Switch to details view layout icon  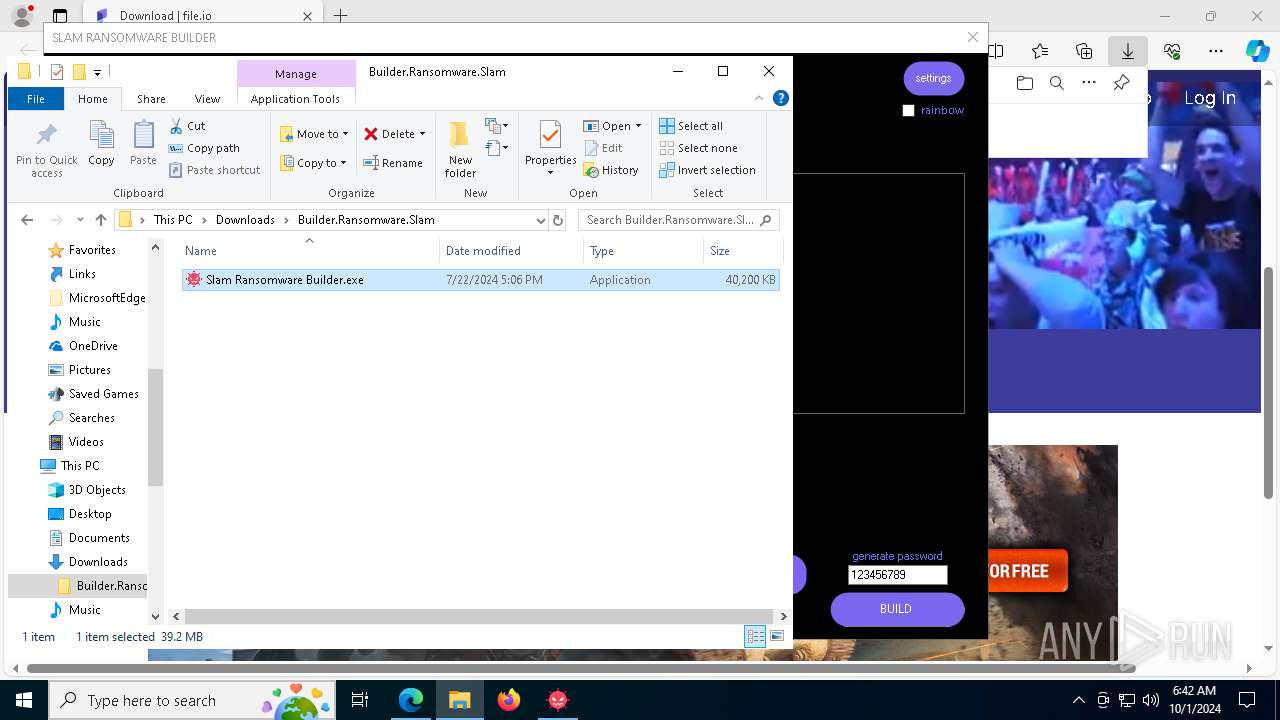coord(756,636)
